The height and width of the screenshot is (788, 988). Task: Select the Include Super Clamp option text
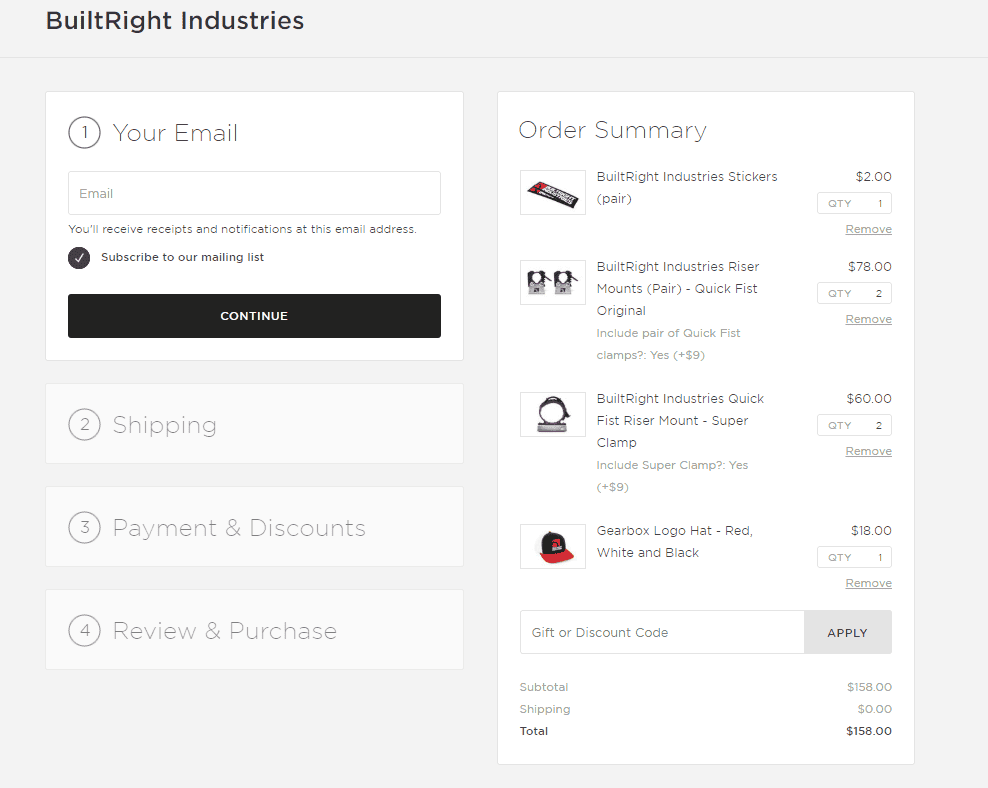[672, 476]
